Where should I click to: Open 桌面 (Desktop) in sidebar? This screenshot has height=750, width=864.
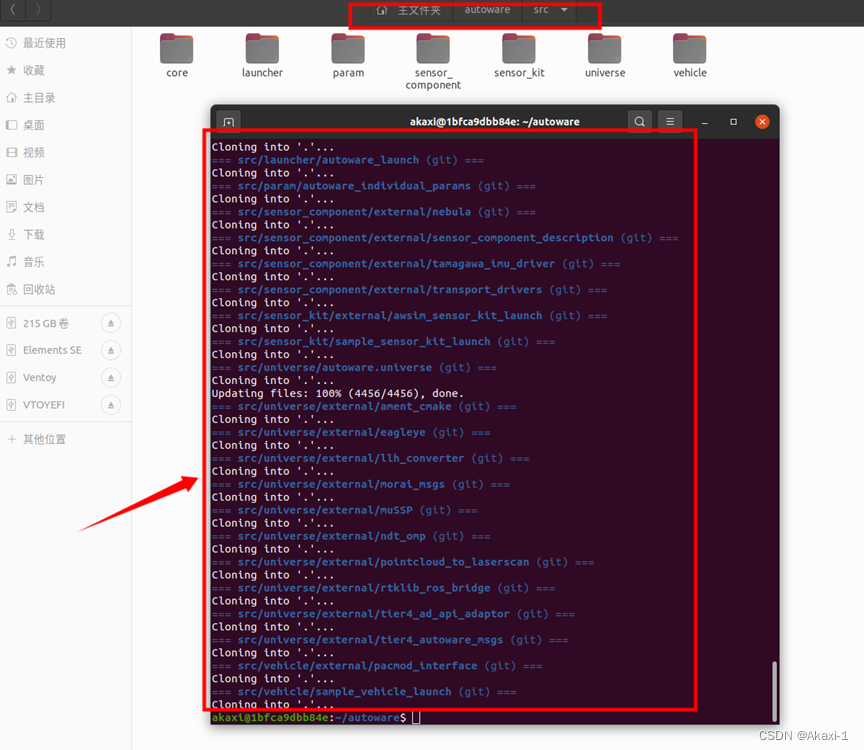[x=66, y=125]
